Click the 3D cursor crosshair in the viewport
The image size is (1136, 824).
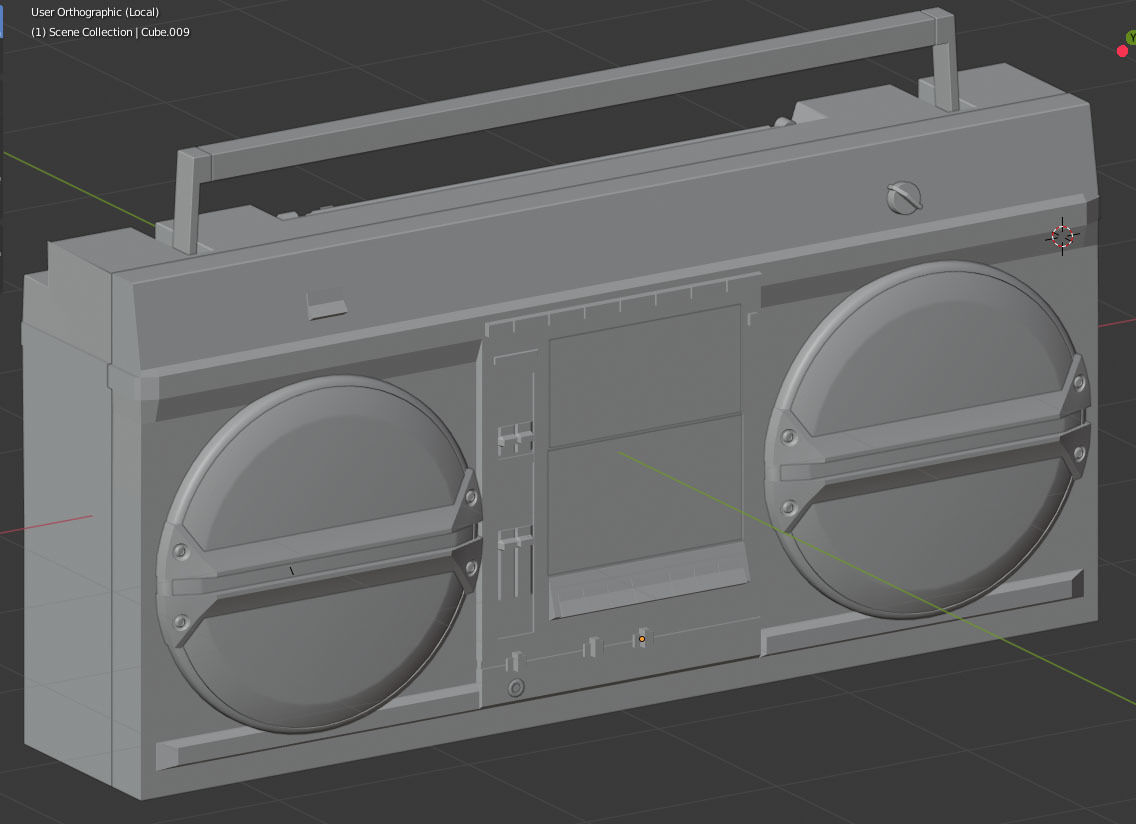[1062, 236]
